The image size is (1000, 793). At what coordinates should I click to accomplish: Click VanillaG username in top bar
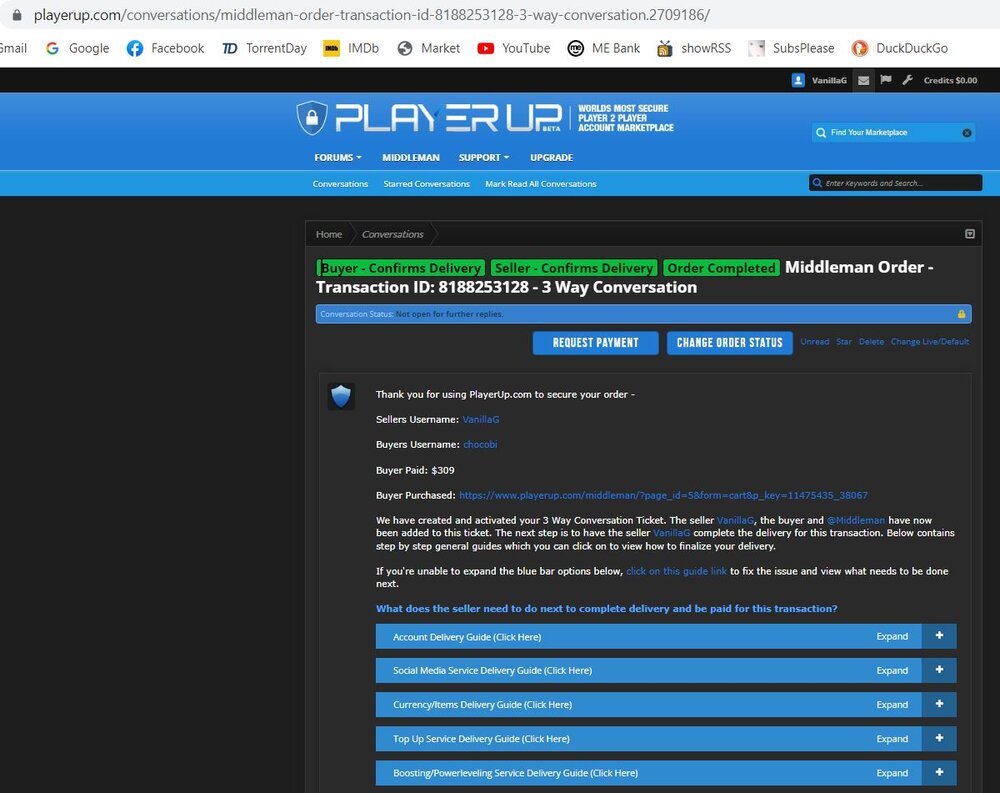829,80
